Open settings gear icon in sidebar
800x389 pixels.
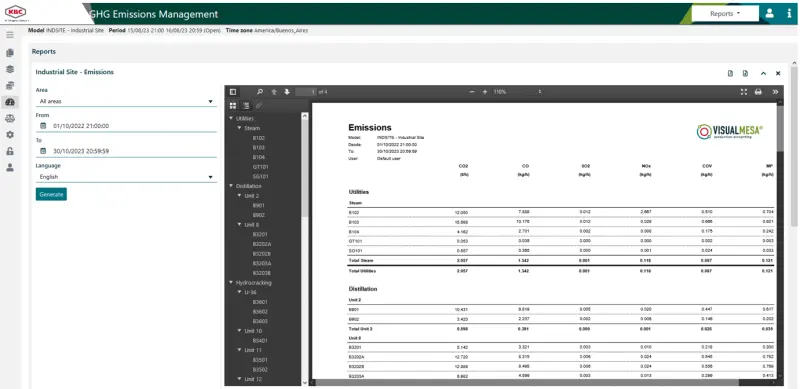[x=10, y=135]
